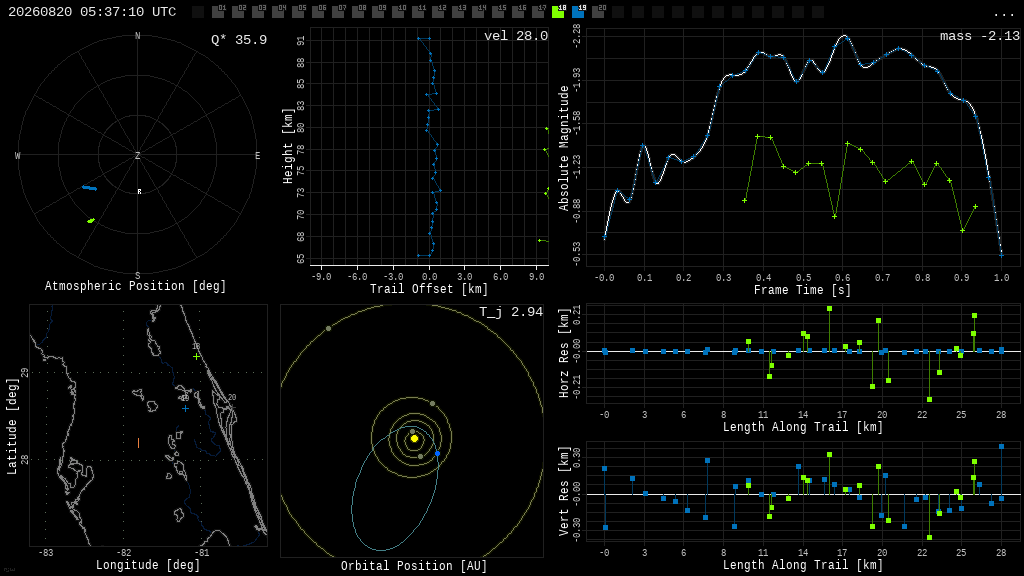
Task: Click the station 17 box
Action: coord(538,12)
